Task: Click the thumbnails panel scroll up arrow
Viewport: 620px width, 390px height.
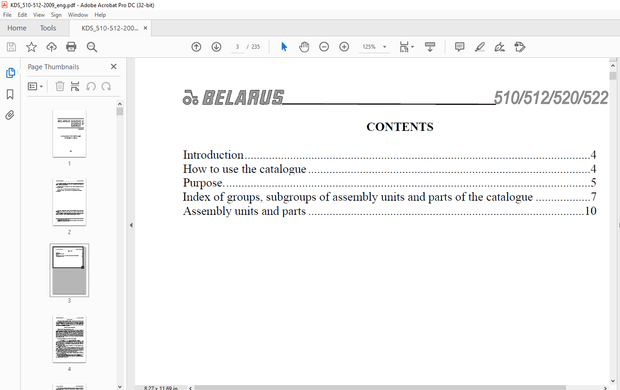Action: click(120, 104)
